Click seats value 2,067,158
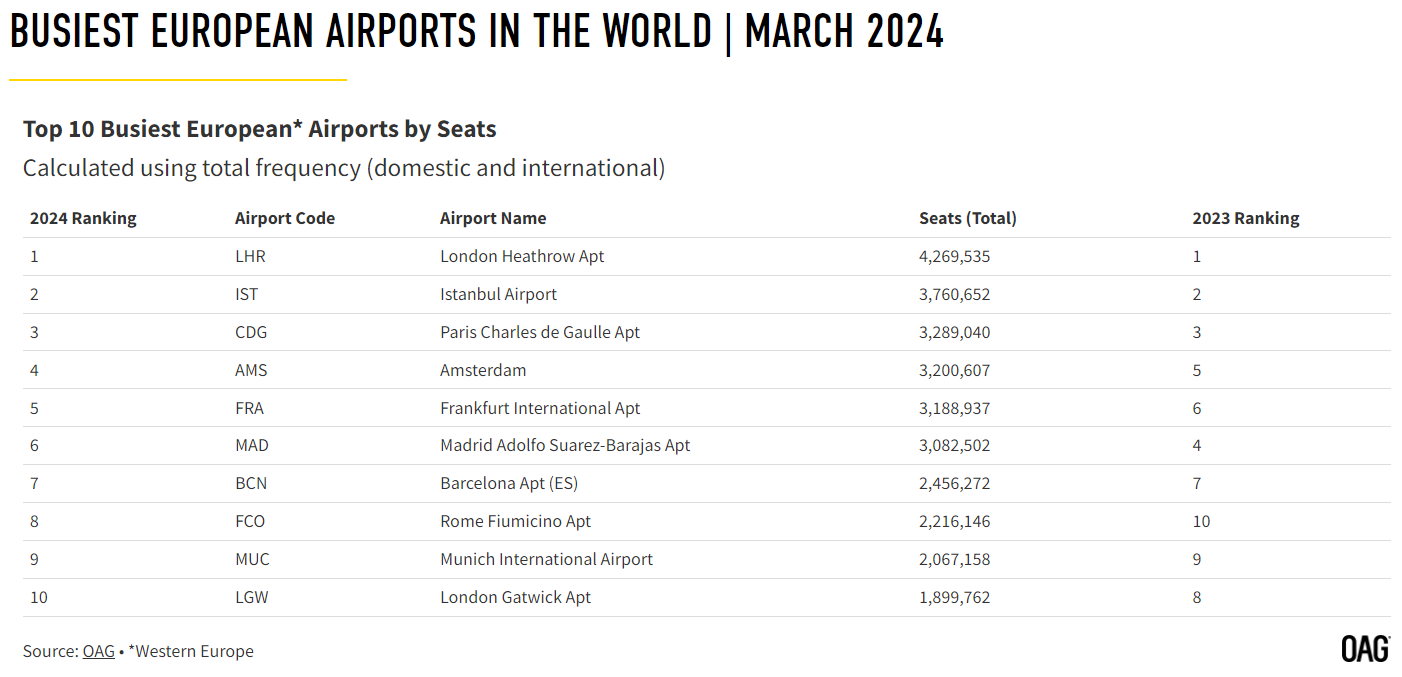The width and height of the screenshot is (1402, 677). point(955,559)
